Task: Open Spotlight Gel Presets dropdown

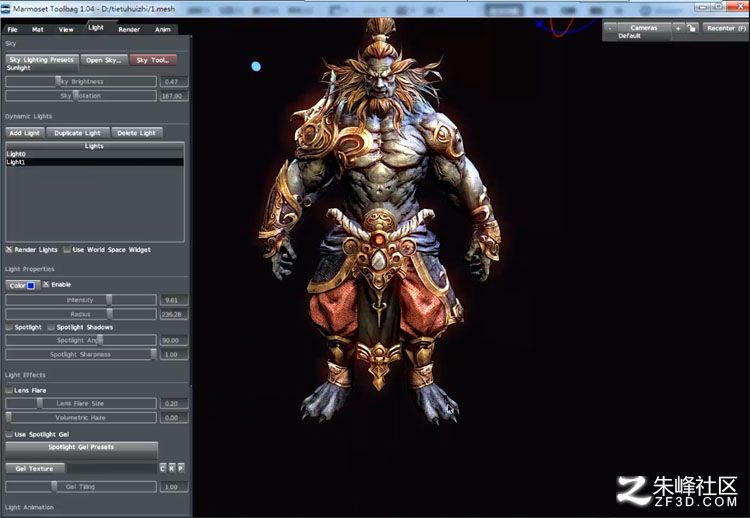Action: [81, 448]
